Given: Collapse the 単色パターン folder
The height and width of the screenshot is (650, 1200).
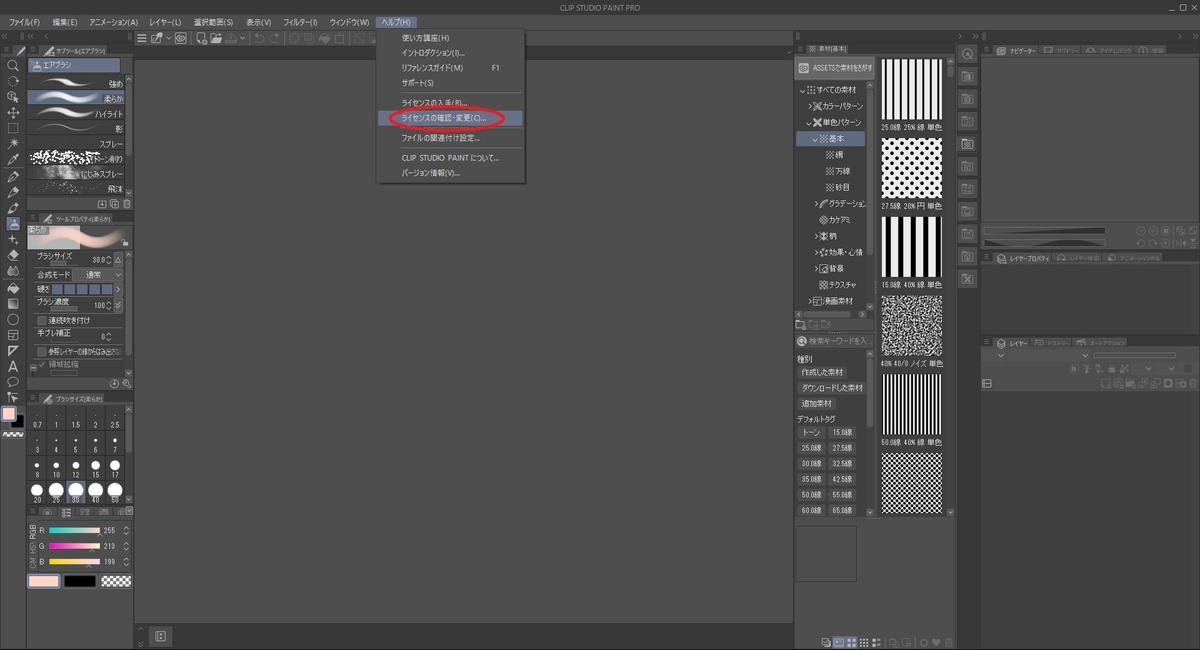Looking at the screenshot, I should pyautogui.click(x=809, y=122).
